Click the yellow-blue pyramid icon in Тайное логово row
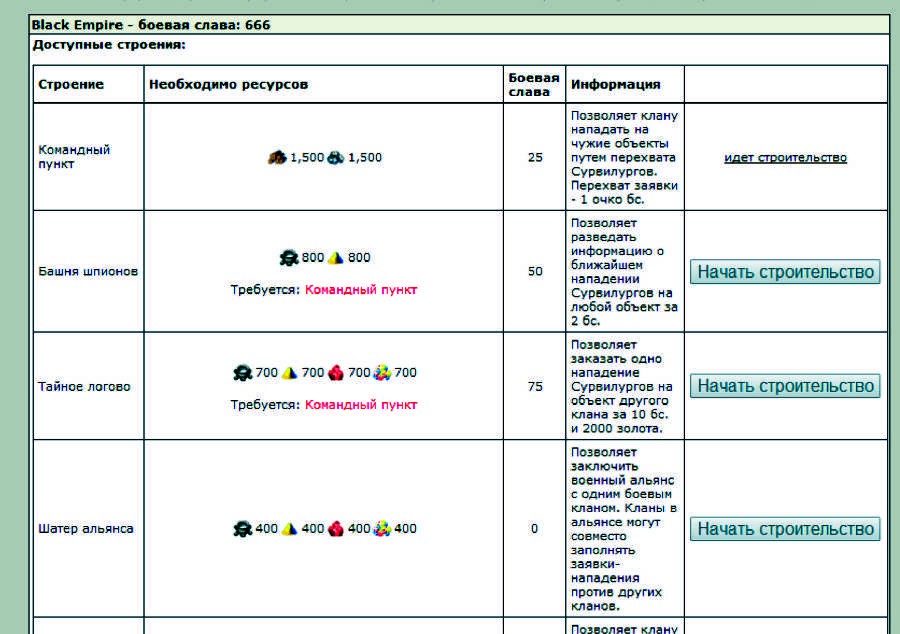Viewport: 900px width, 634px height. click(289, 373)
